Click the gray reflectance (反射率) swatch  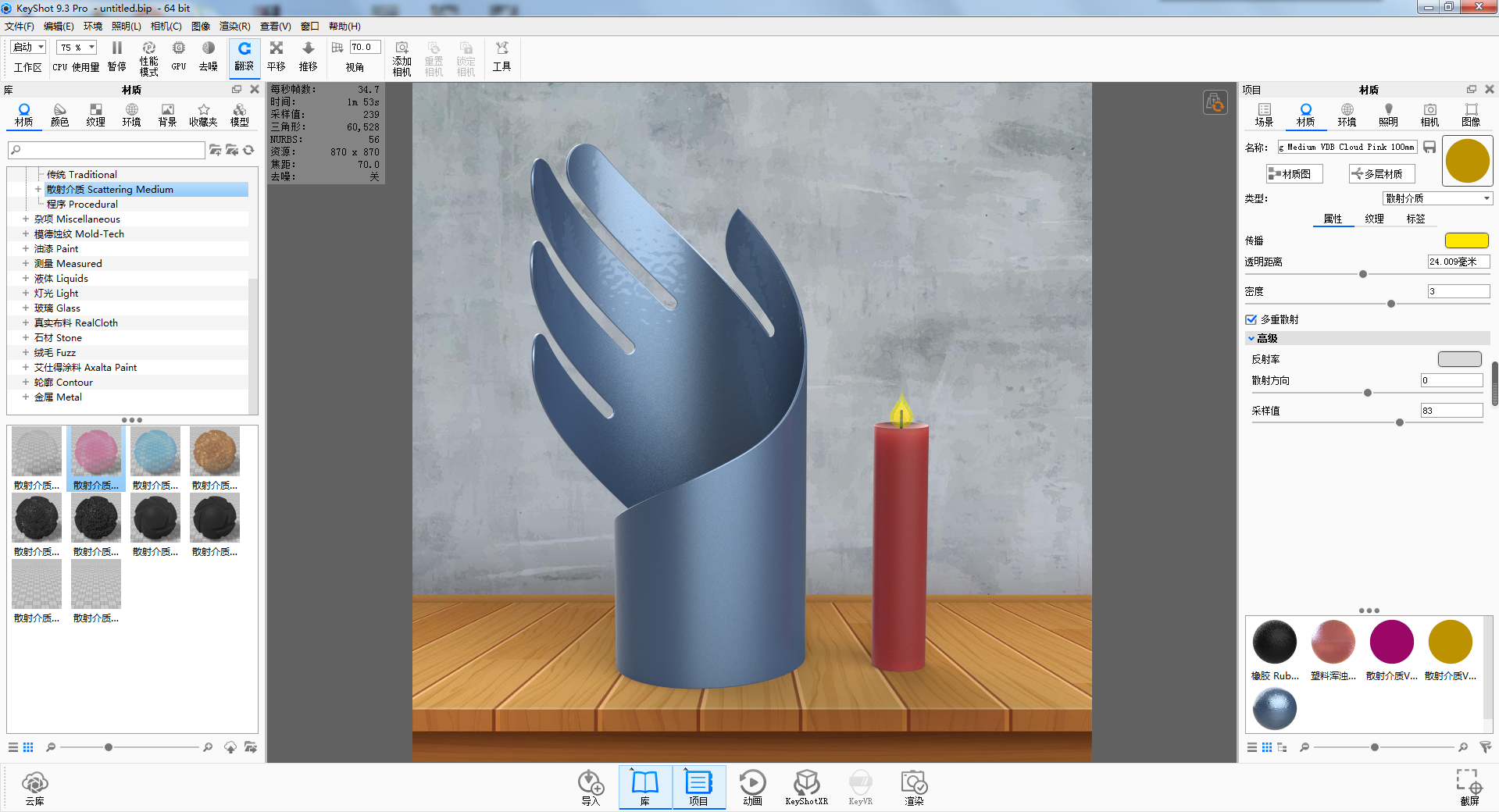(1459, 359)
